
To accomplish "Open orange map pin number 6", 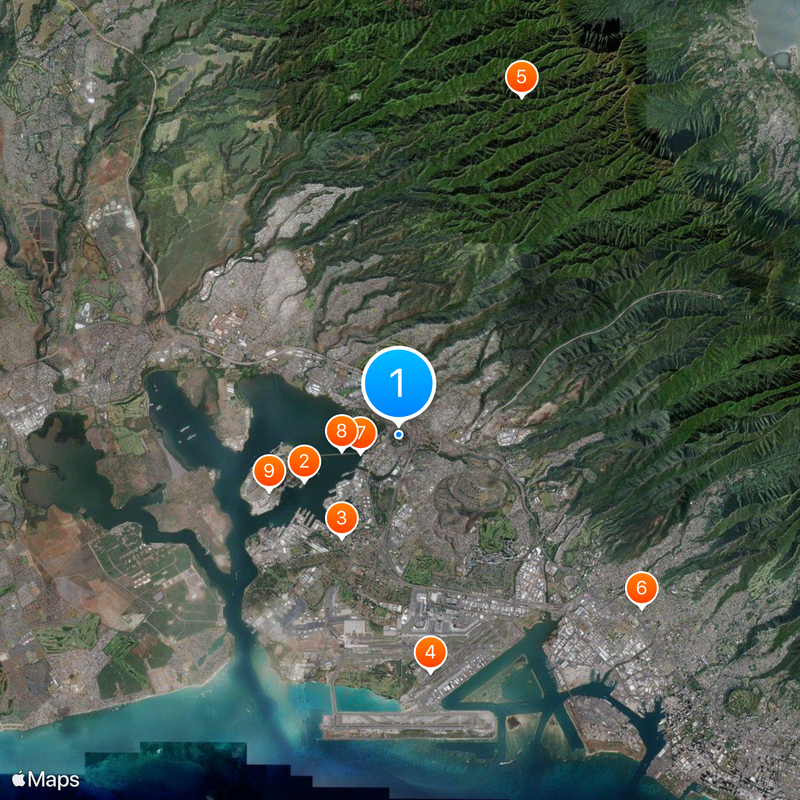I will [641, 588].
